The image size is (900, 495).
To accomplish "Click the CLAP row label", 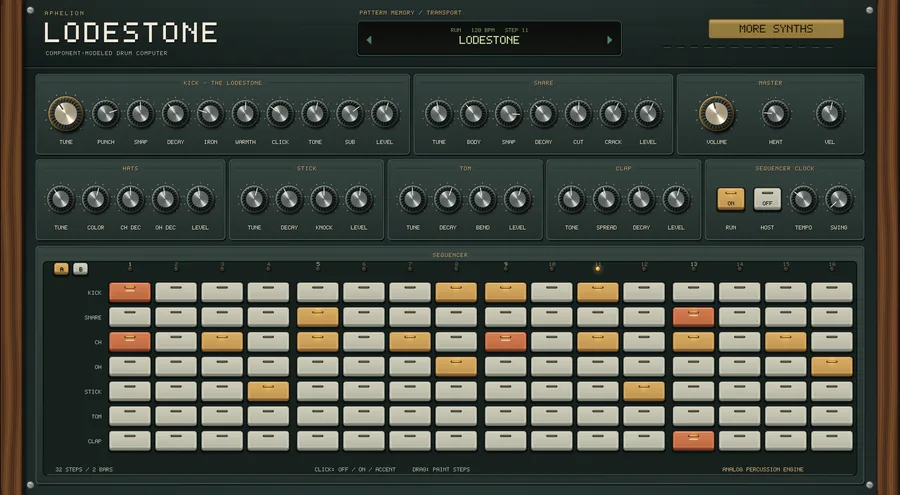I will tap(95, 442).
